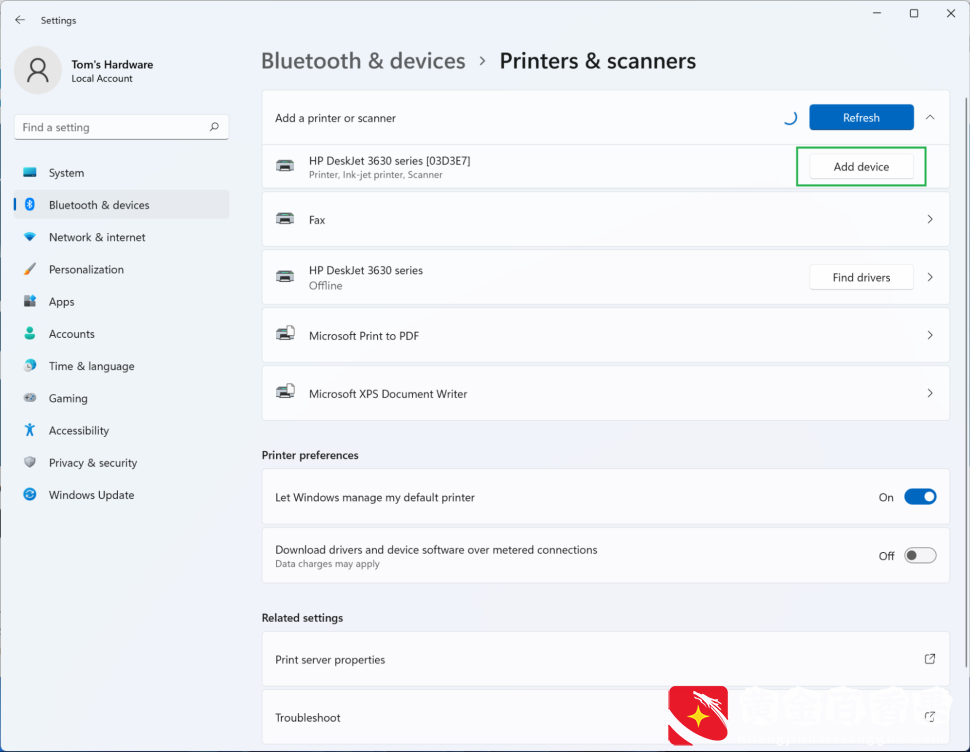Screen dimensions: 970x752
Task: Click the Privacy shield icon
Action: point(30,462)
